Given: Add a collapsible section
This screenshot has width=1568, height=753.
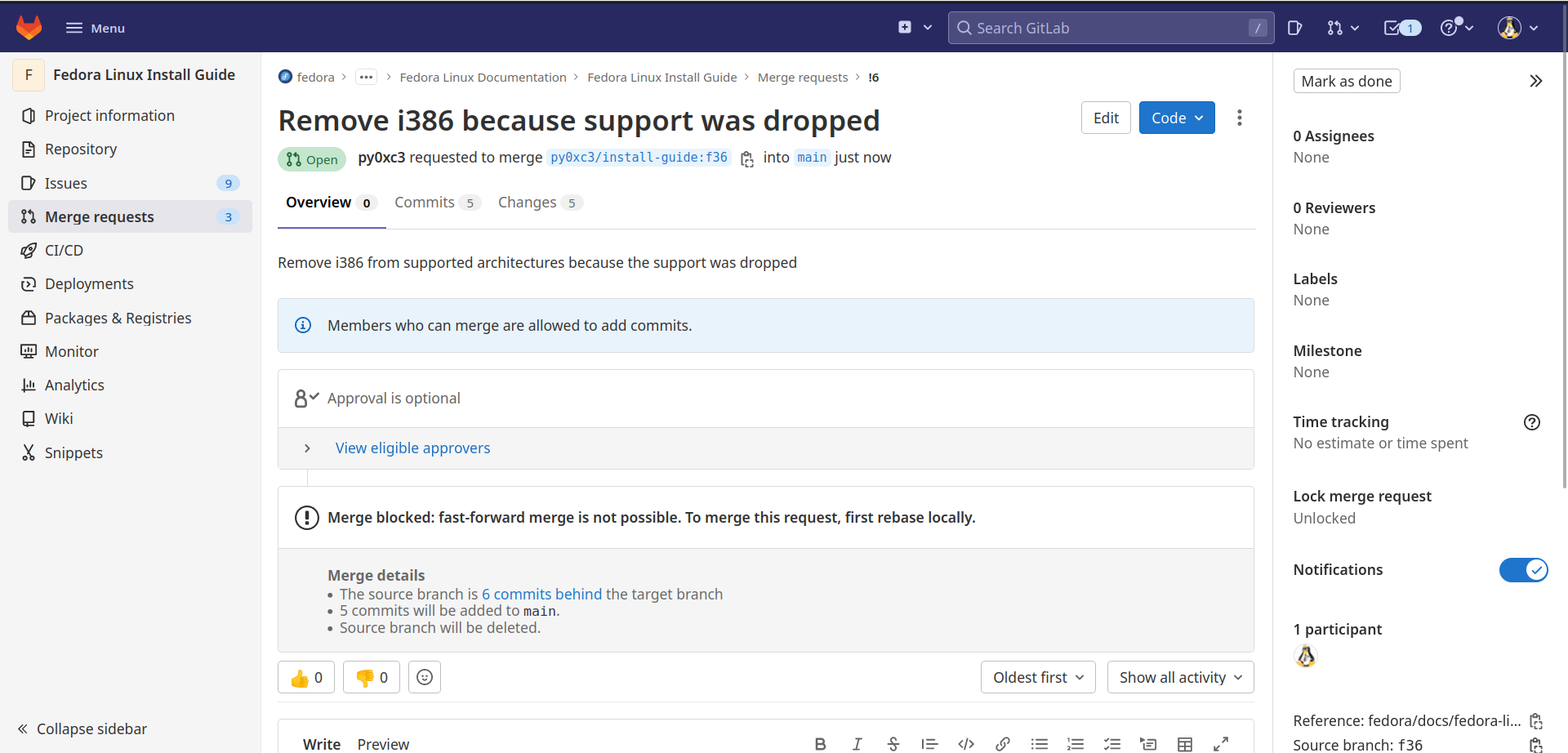Looking at the screenshot, I should [x=1148, y=744].
